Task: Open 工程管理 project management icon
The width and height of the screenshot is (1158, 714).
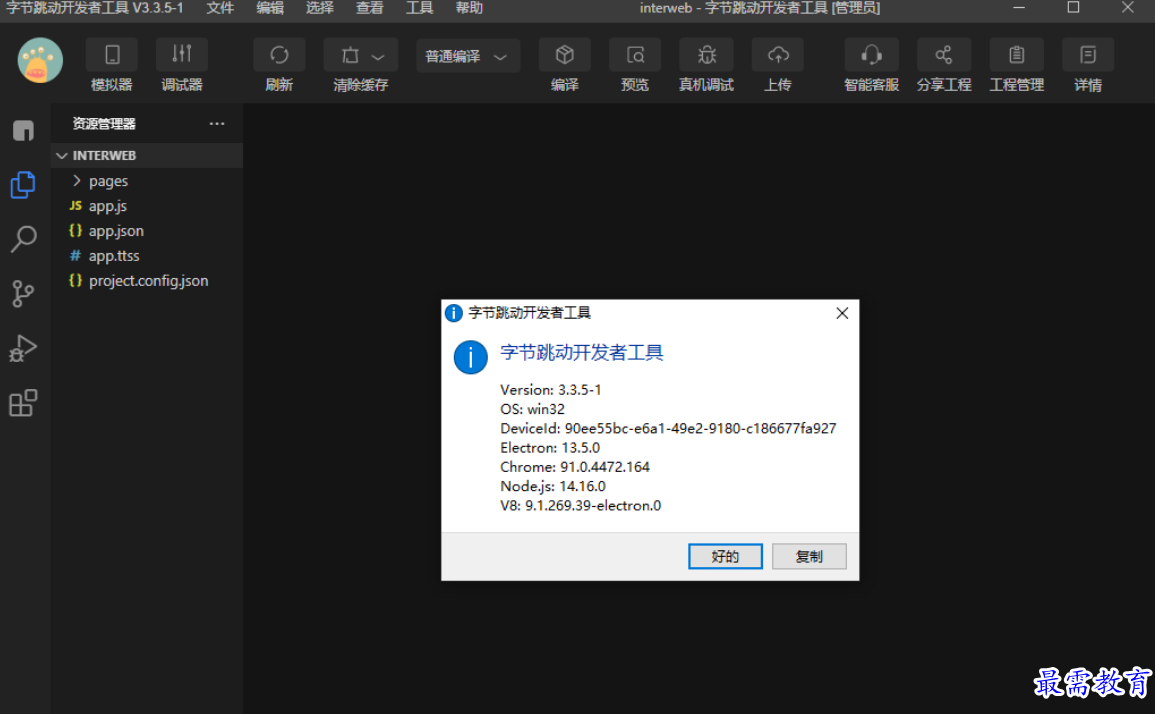Action: click(x=1016, y=55)
